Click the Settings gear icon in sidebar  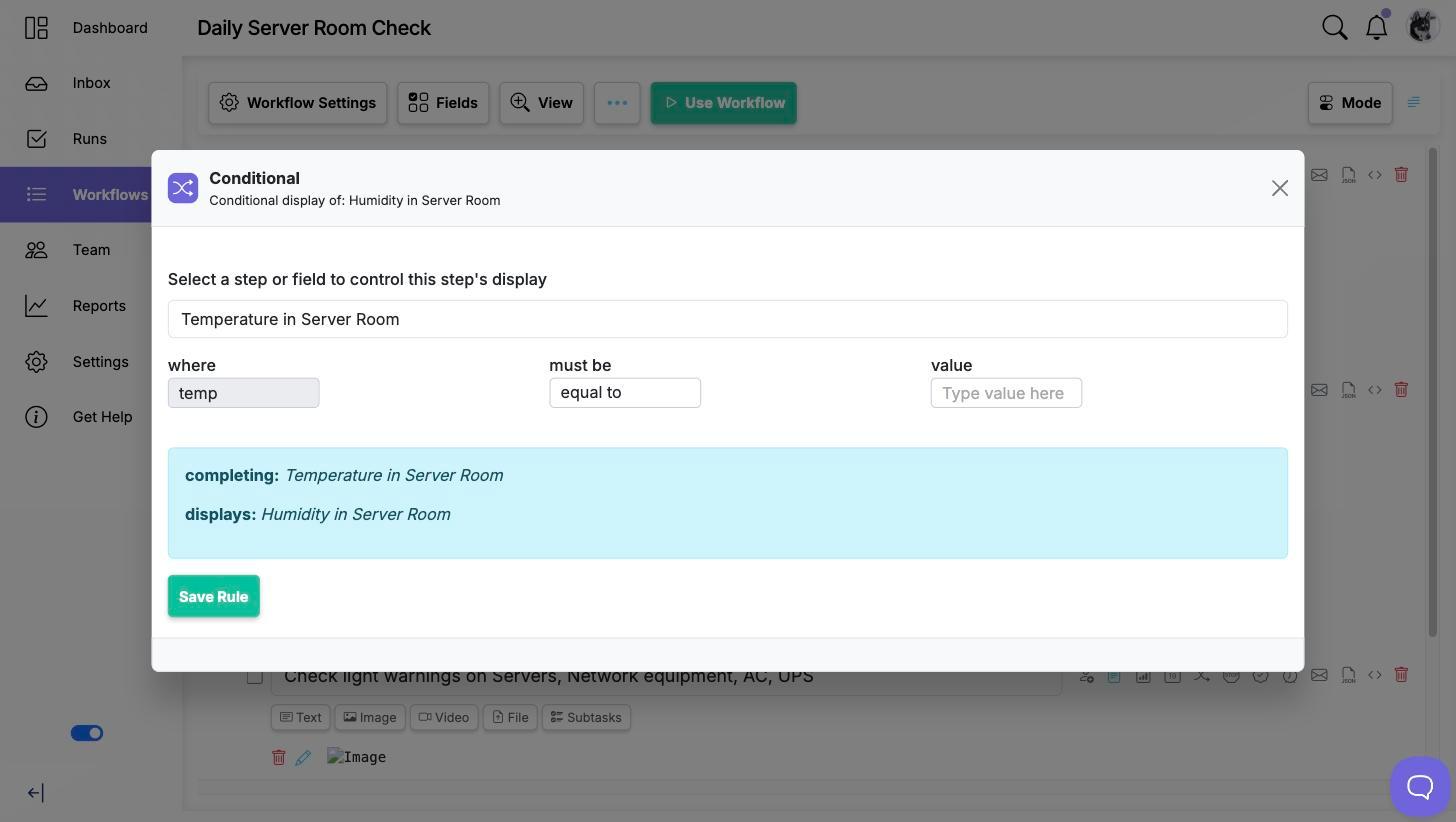(x=36, y=362)
